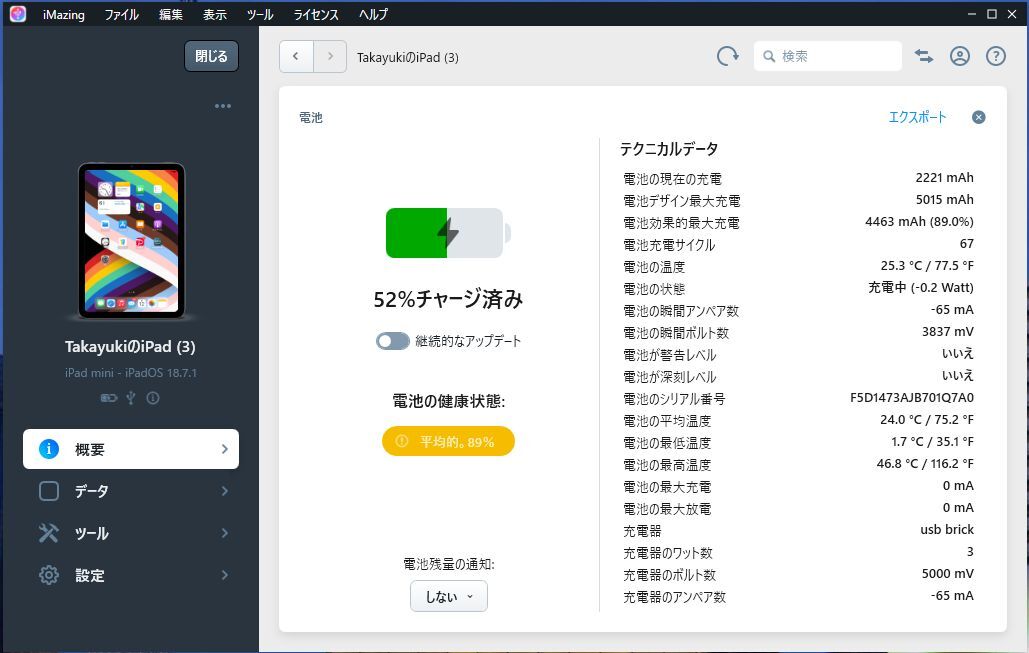Click the 電池の瞬間アンペア数 row label
This screenshot has height=653, width=1029.
(681, 311)
